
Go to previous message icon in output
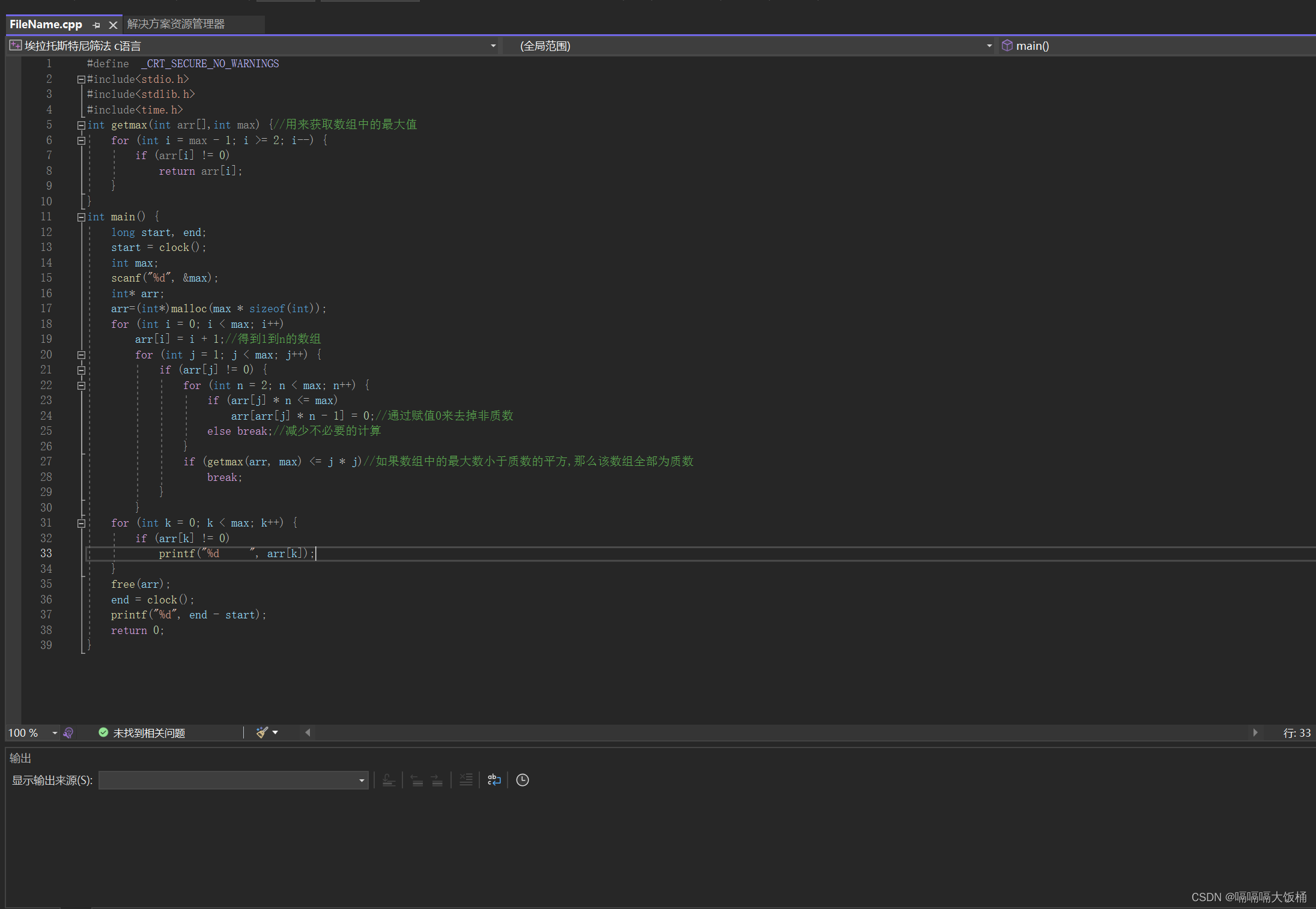click(417, 780)
